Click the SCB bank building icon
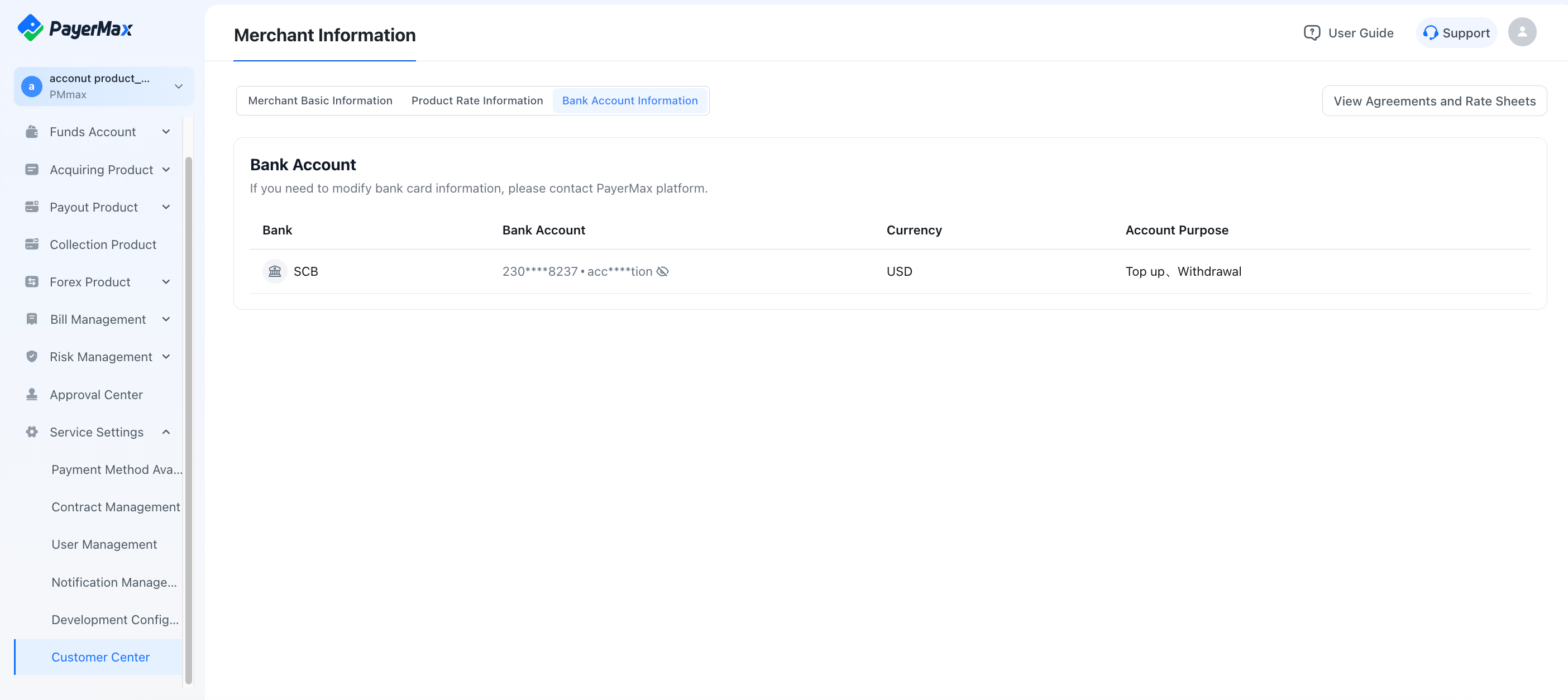The image size is (1568, 700). [x=275, y=271]
